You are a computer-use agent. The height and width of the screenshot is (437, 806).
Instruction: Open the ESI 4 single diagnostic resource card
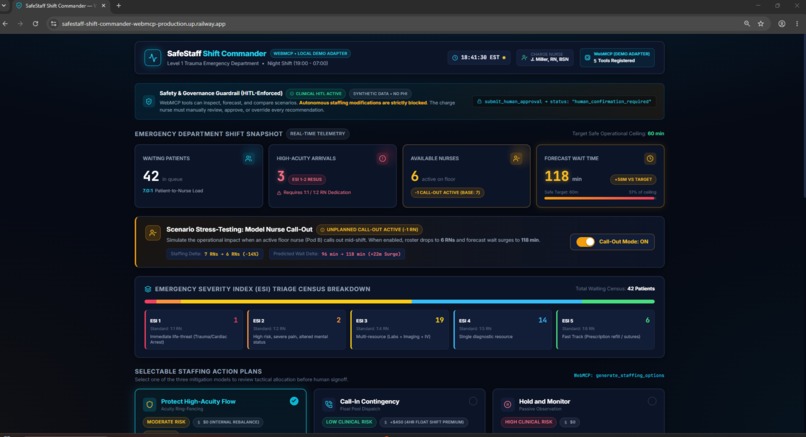pos(502,330)
